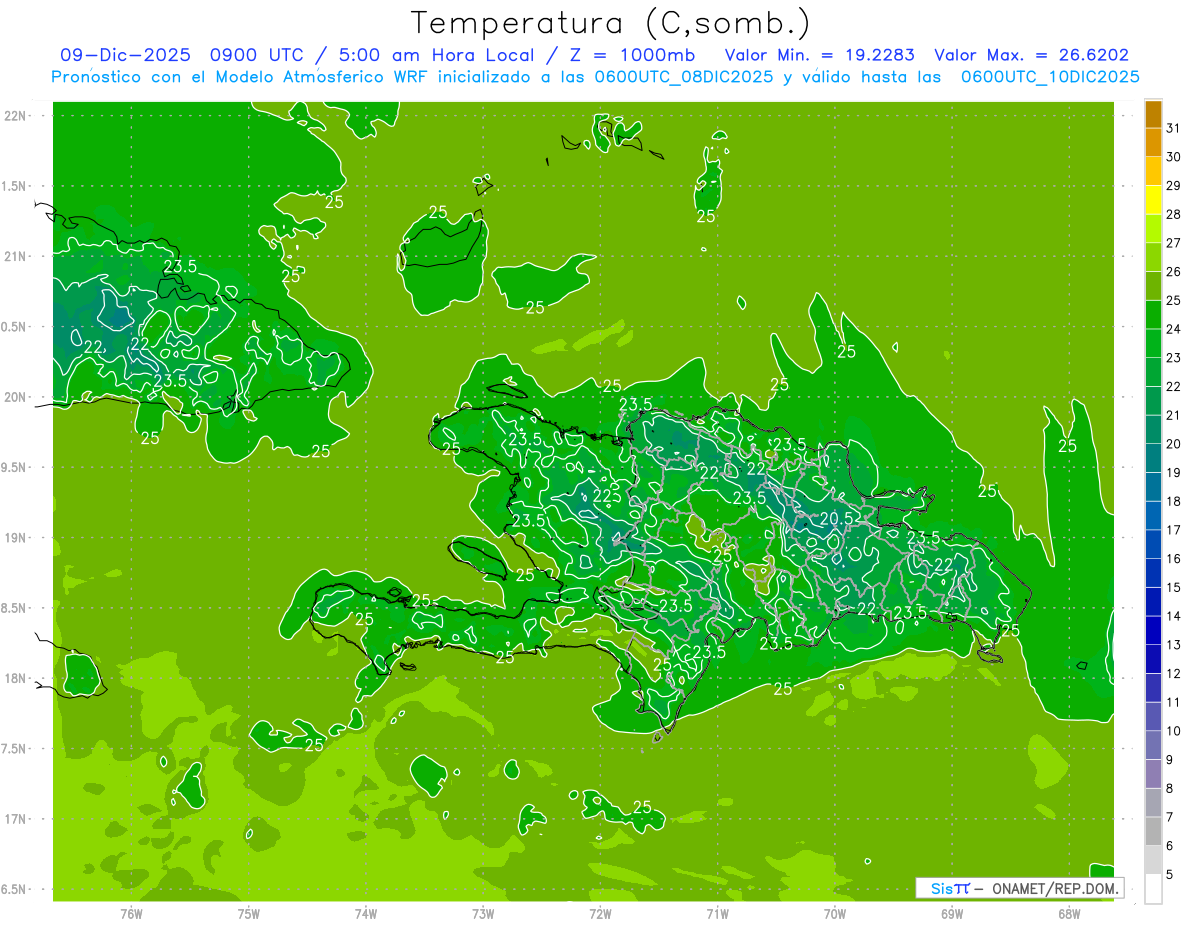Click the '69W' longitude axis label
This screenshot has width=1200, height=927.
tap(952, 914)
